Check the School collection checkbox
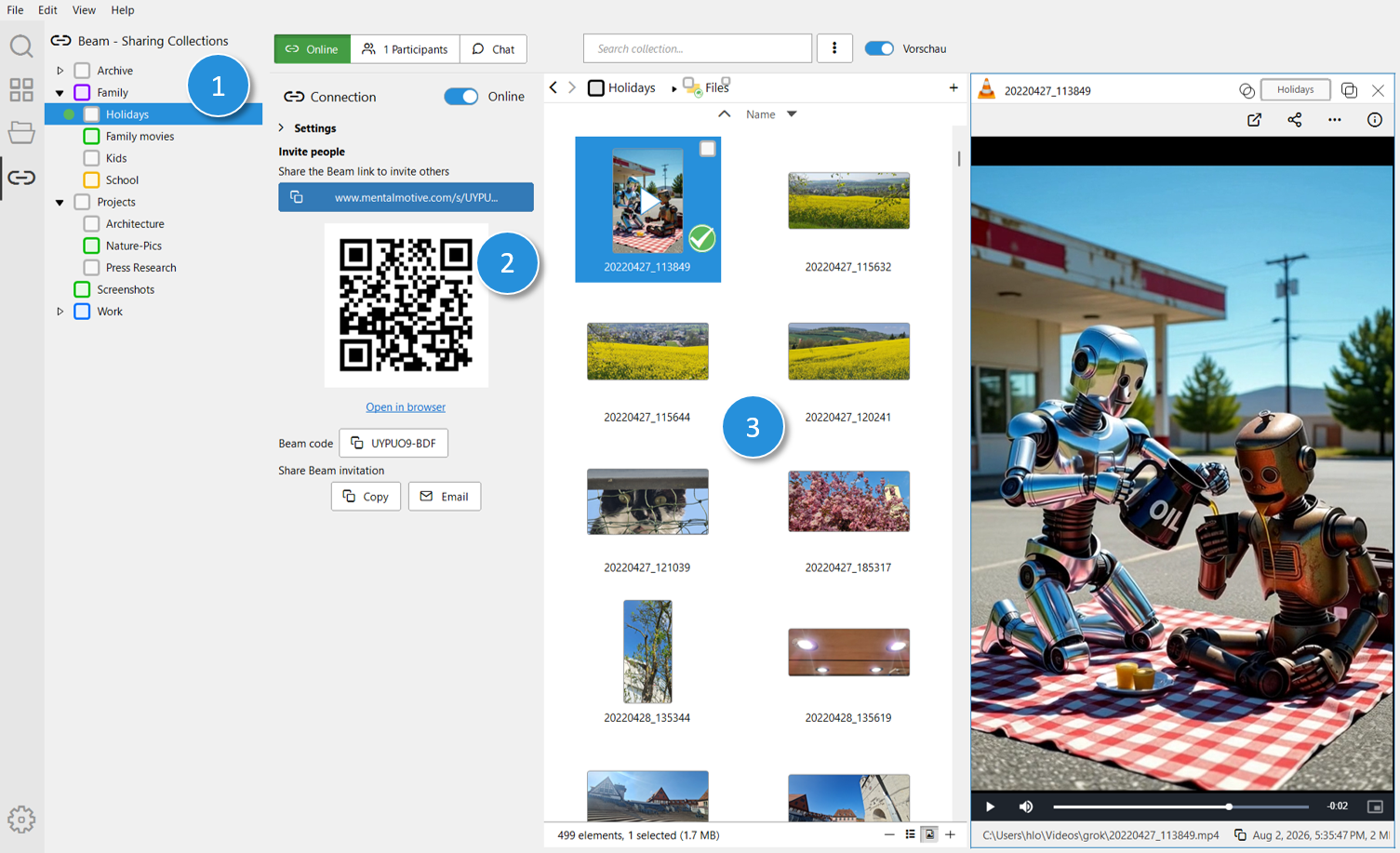 tap(91, 180)
